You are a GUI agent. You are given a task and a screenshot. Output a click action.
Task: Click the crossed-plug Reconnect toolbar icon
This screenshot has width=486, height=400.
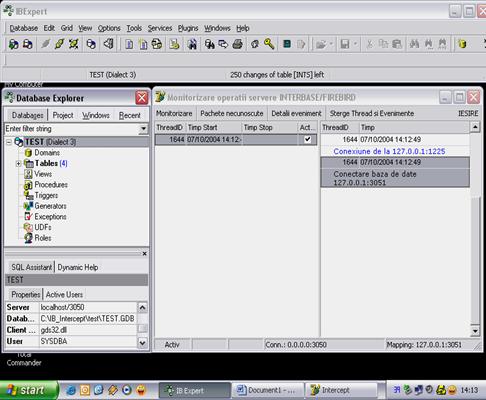click(x=74, y=44)
